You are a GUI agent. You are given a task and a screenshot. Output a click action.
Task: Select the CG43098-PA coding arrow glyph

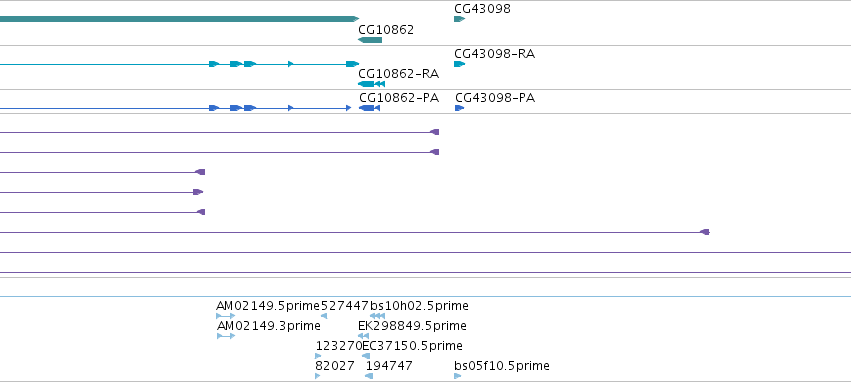coord(459,108)
